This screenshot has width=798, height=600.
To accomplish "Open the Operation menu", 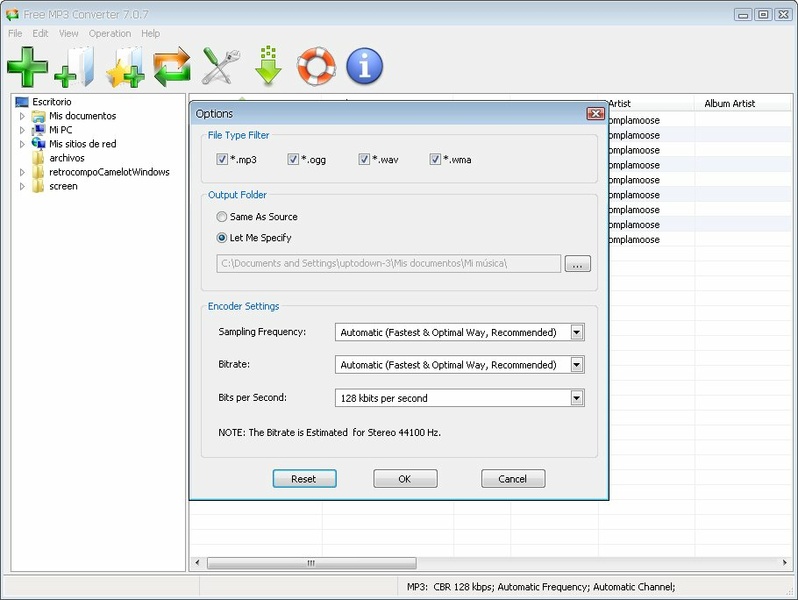I will pyautogui.click(x=109, y=33).
